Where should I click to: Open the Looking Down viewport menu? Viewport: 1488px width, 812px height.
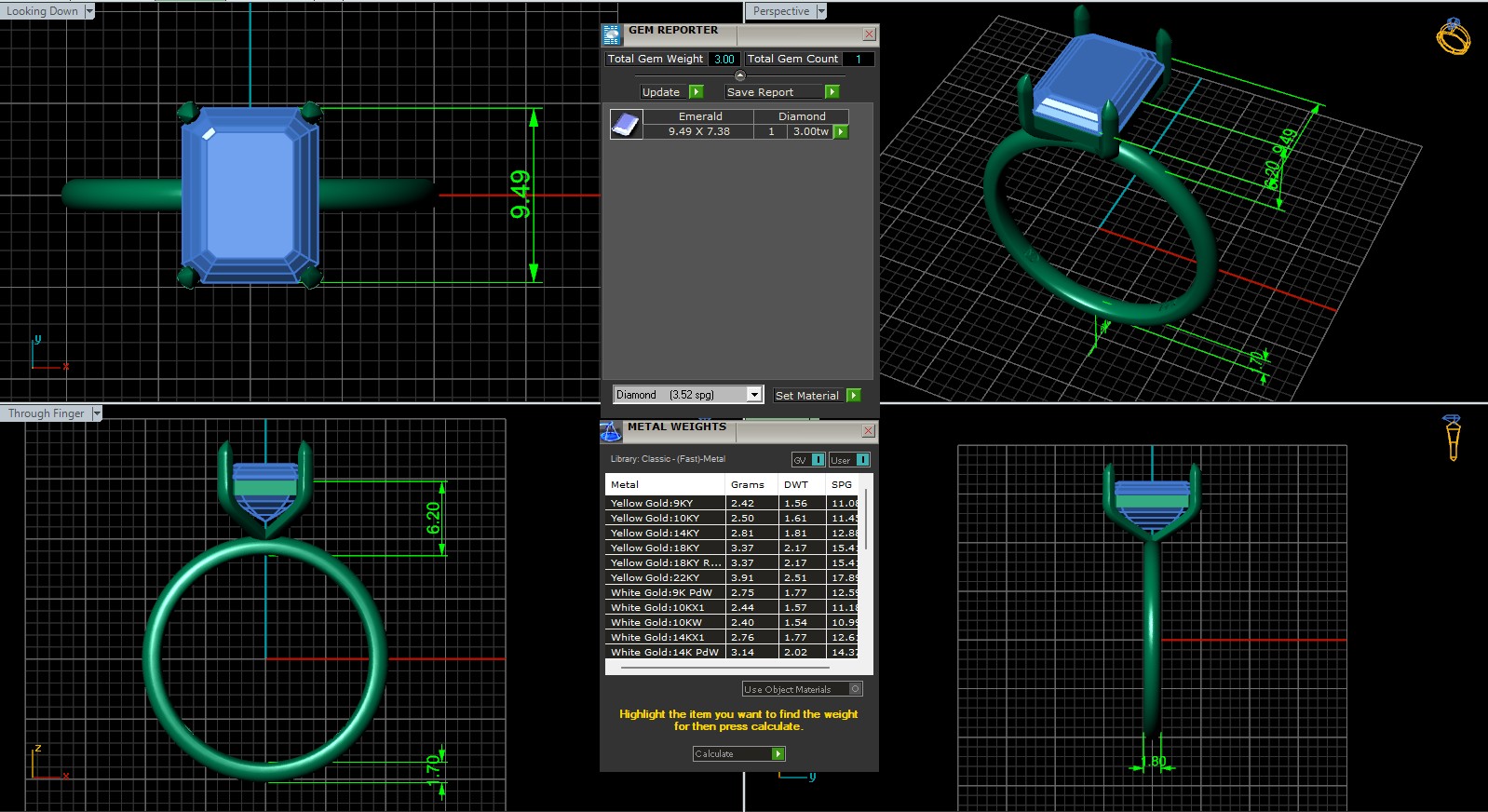[89, 11]
